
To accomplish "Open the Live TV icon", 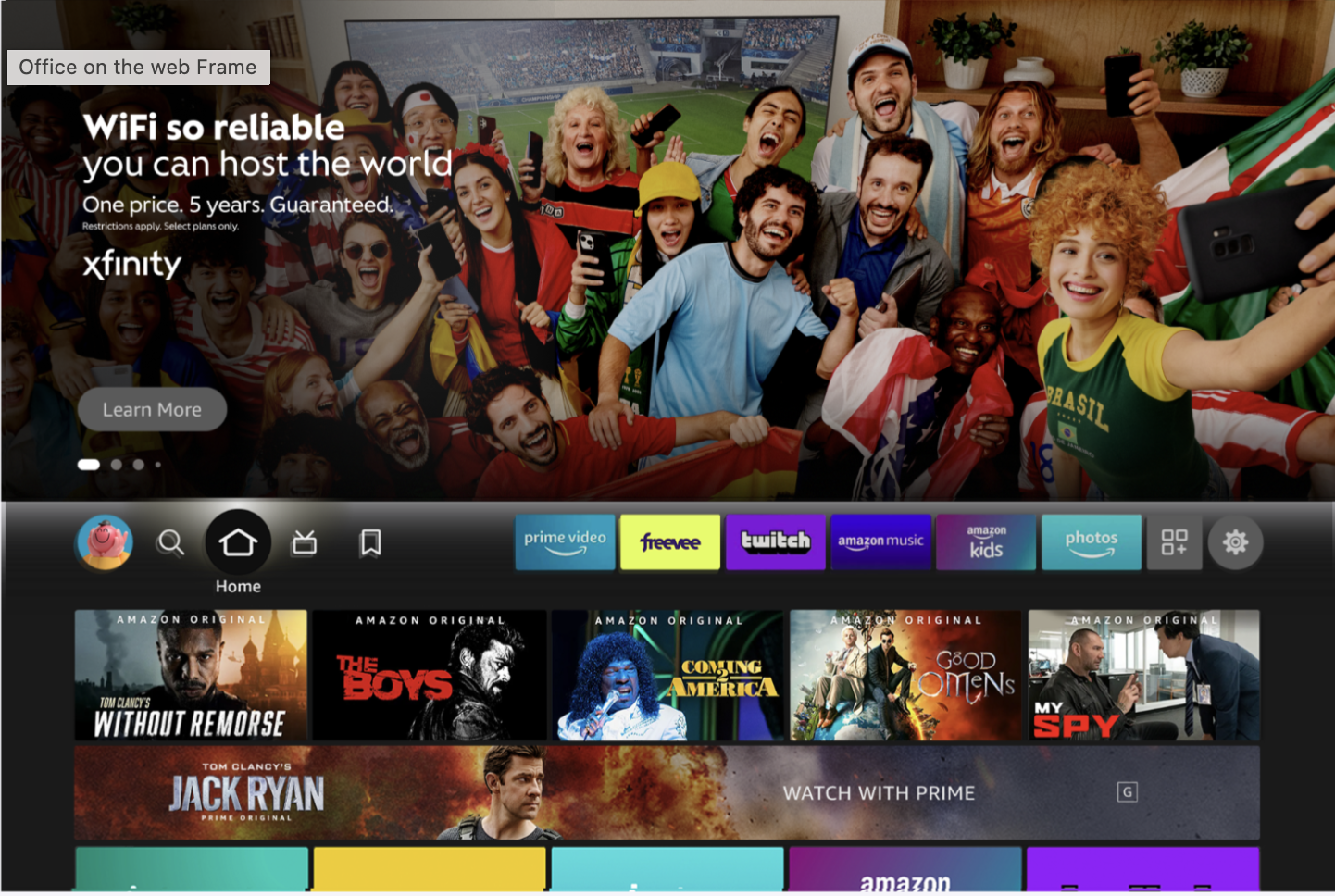I will [x=305, y=542].
